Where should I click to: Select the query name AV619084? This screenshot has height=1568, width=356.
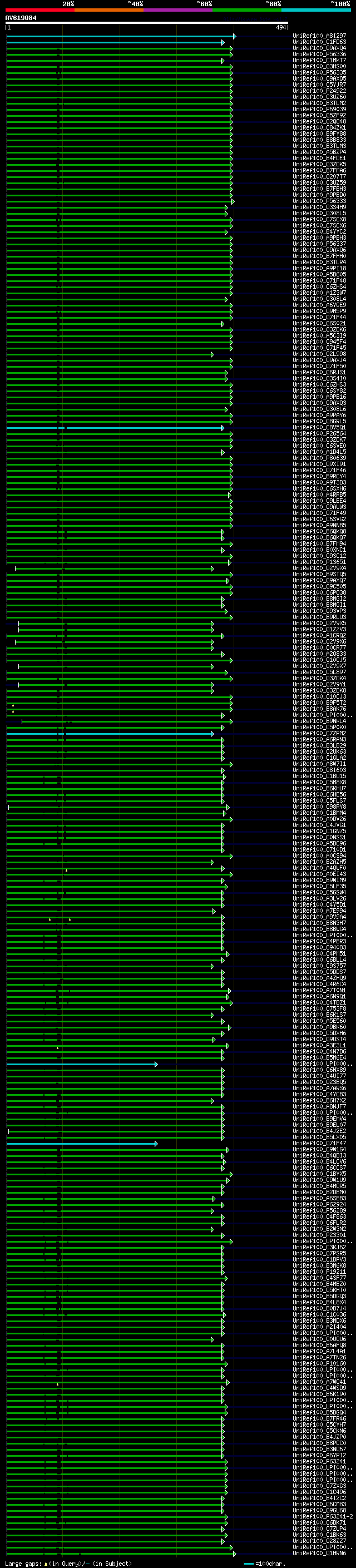coord(21,18)
